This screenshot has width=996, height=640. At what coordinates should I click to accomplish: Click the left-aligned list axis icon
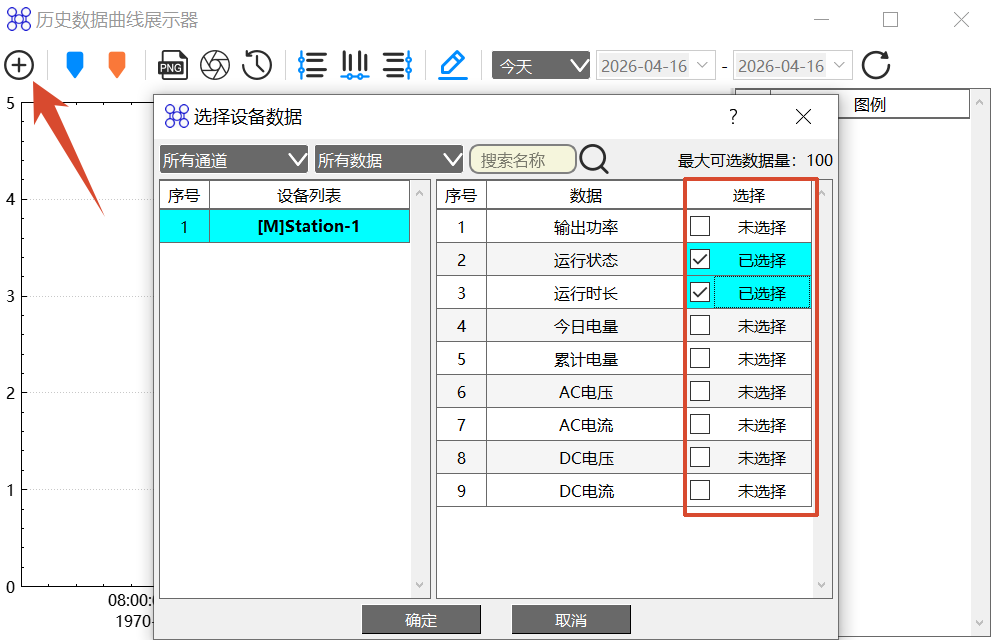(312, 65)
